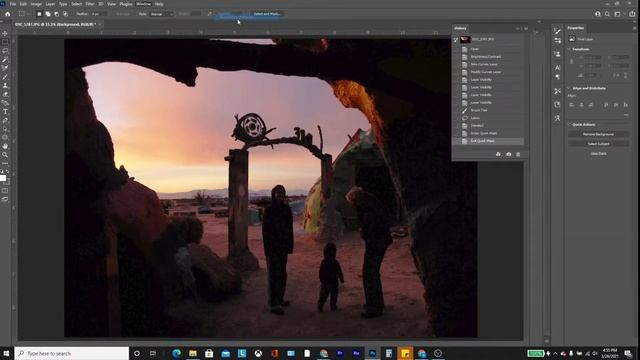Select the Move tool
This screenshot has width=640, height=360.
pos(5,33)
